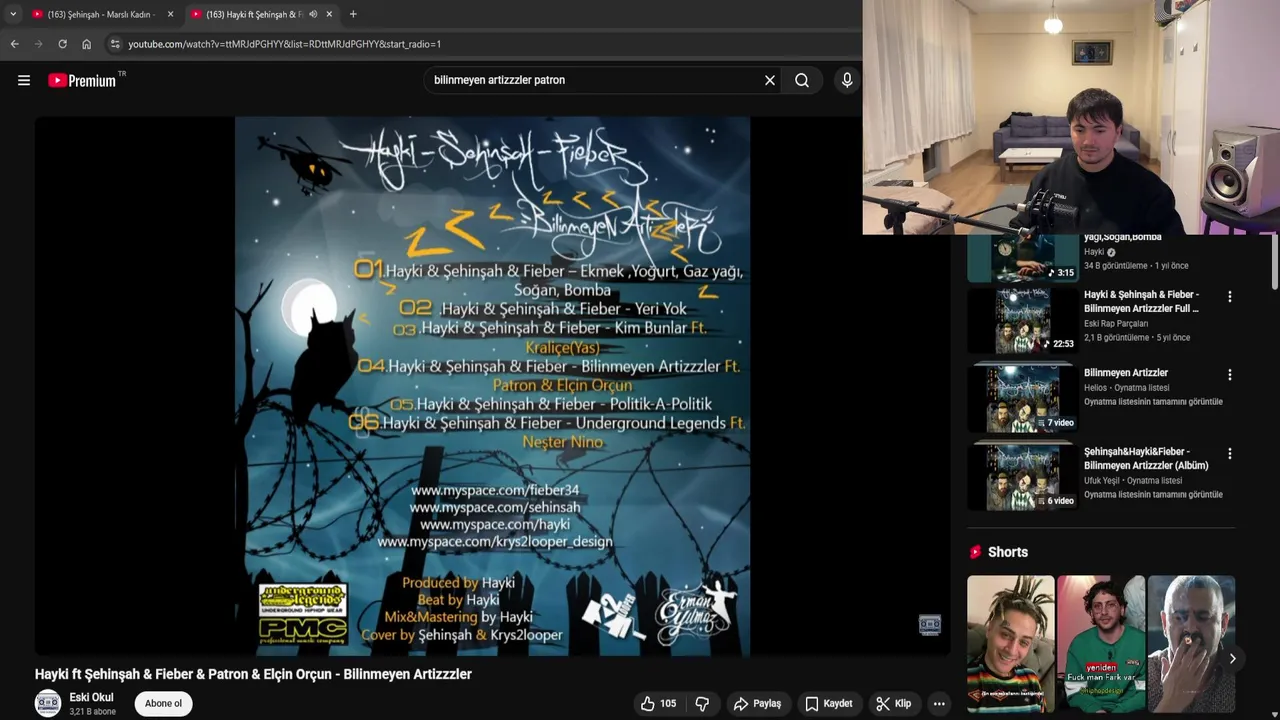Open Şehinşah&Hayki&Fieber Albüm playlist title
Image resolution: width=1280 pixels, height=720 pixels.
[1146, 459]
